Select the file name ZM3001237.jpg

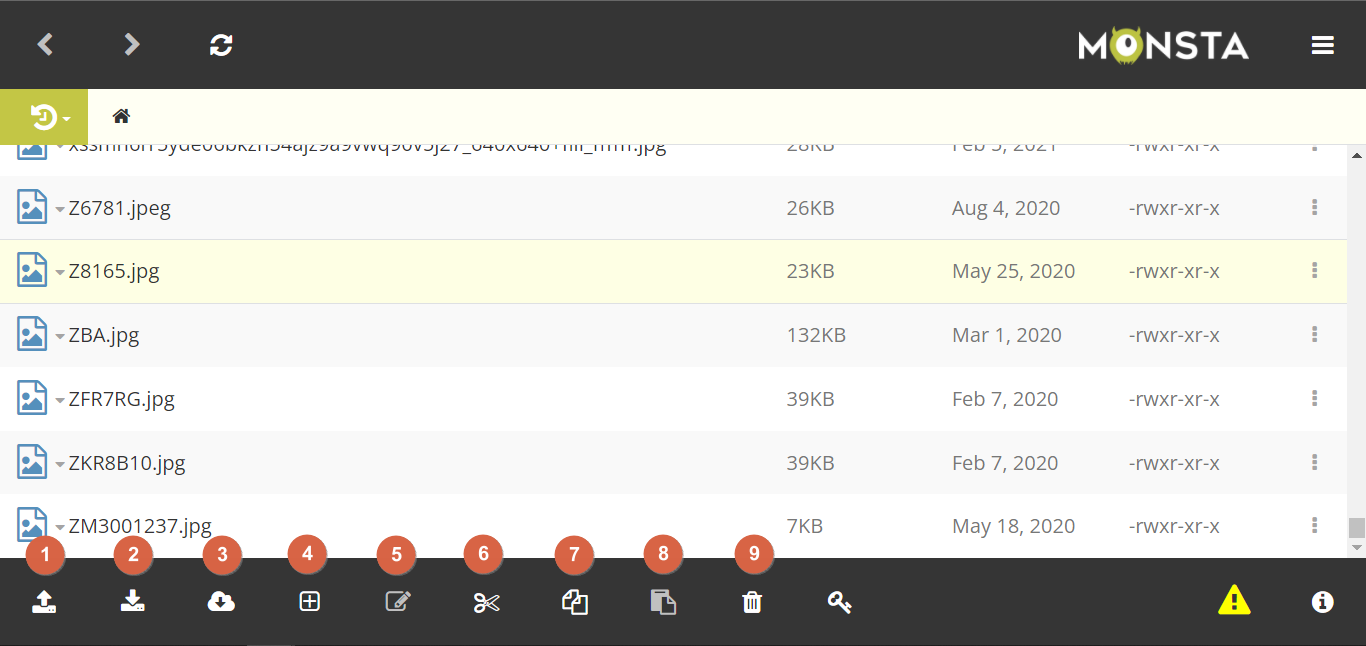point(140,527)
